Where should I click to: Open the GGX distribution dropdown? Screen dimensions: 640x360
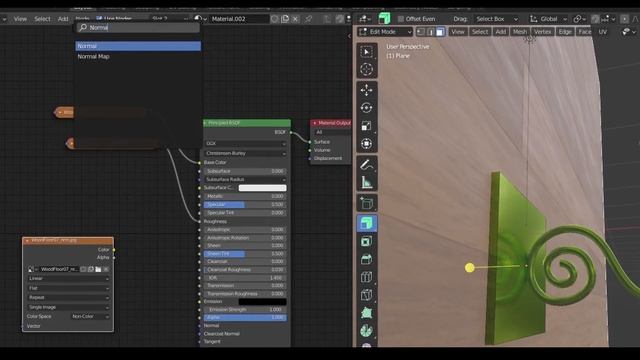(x=245, y=144)
